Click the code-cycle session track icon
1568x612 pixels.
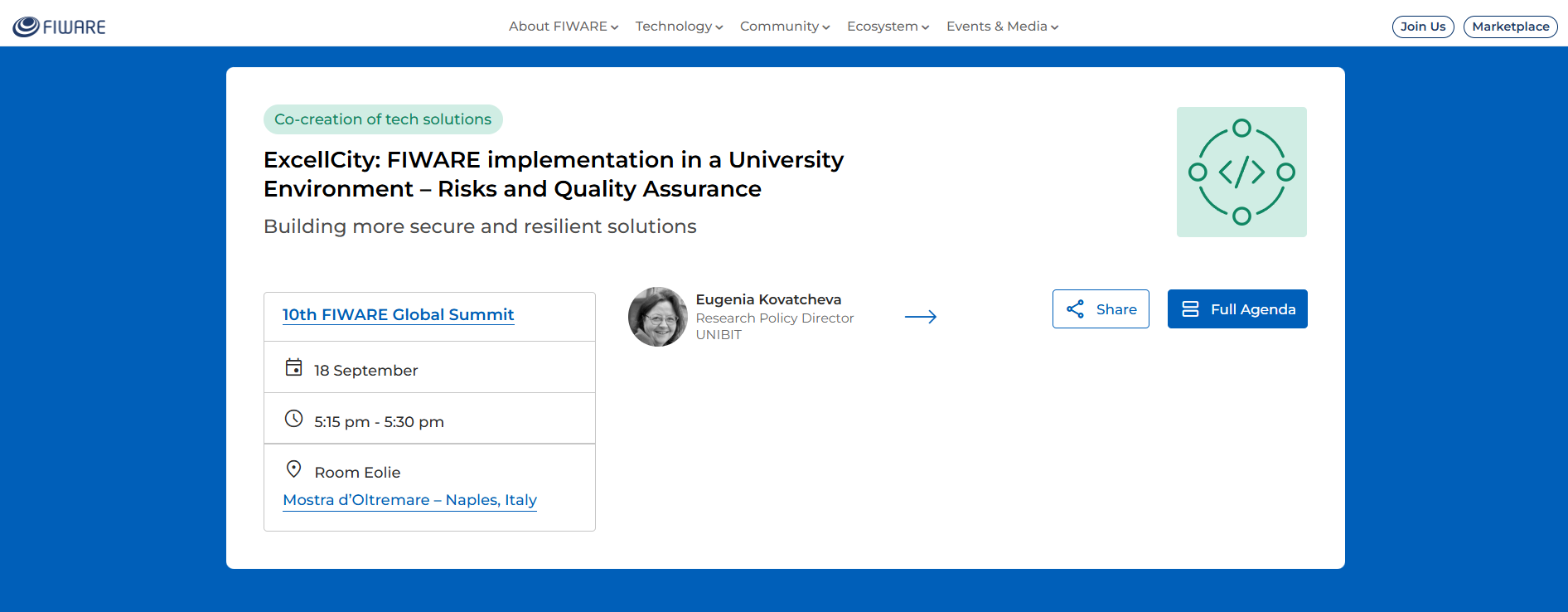1241,172
